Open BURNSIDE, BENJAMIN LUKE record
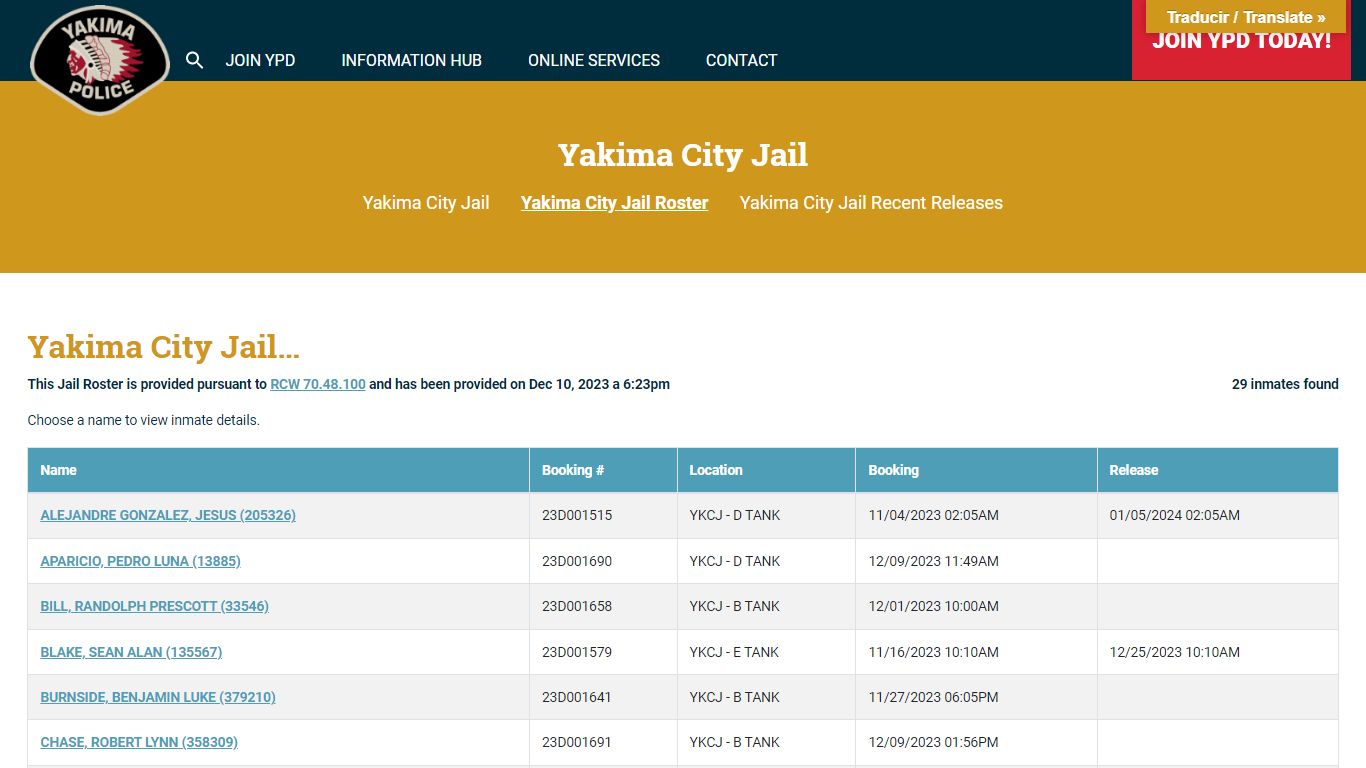 pyautogui.click(x=158, y=697)
